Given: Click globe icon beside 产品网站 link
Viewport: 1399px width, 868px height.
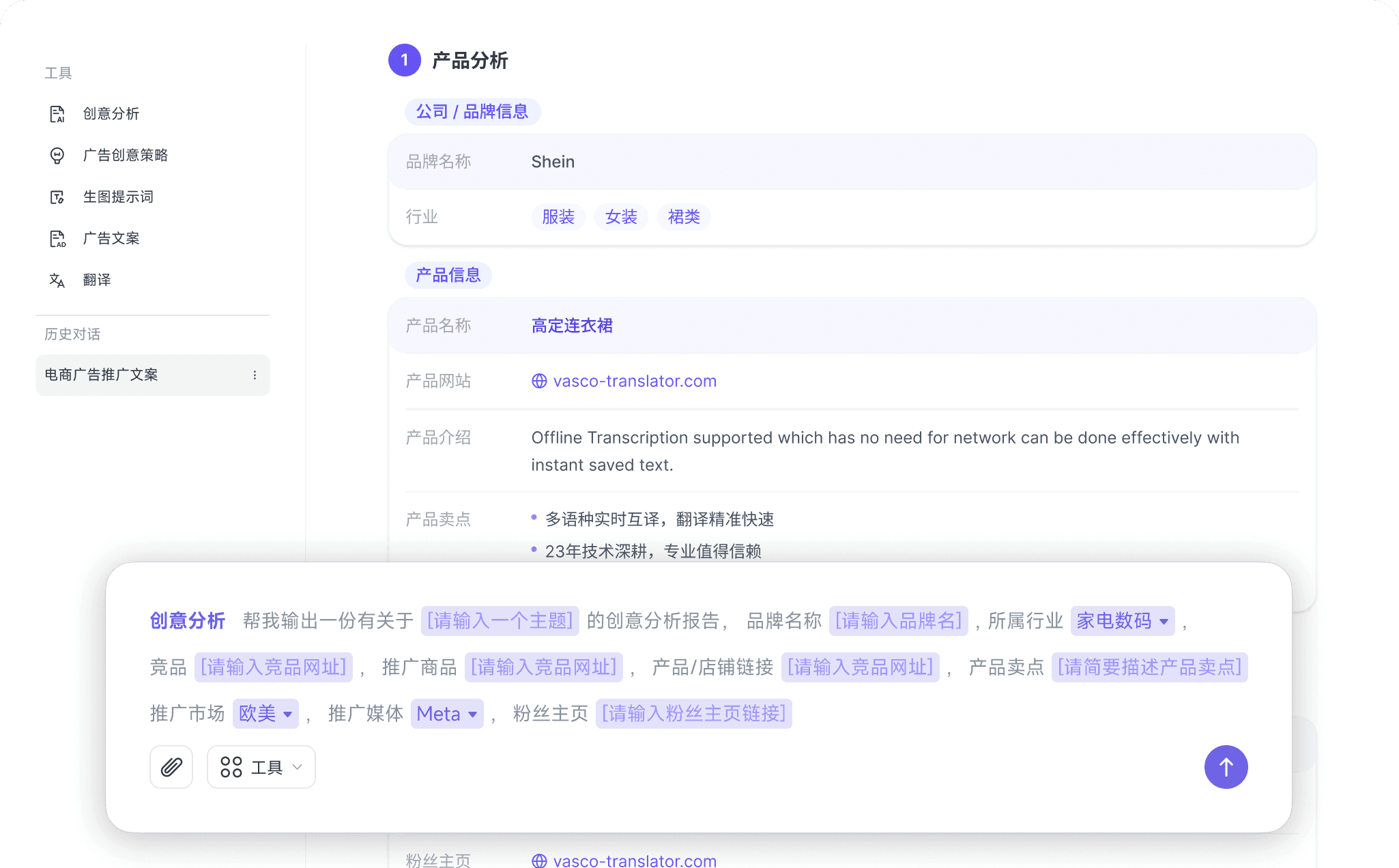Looking at the screenshot, I should tap(539, 381).
